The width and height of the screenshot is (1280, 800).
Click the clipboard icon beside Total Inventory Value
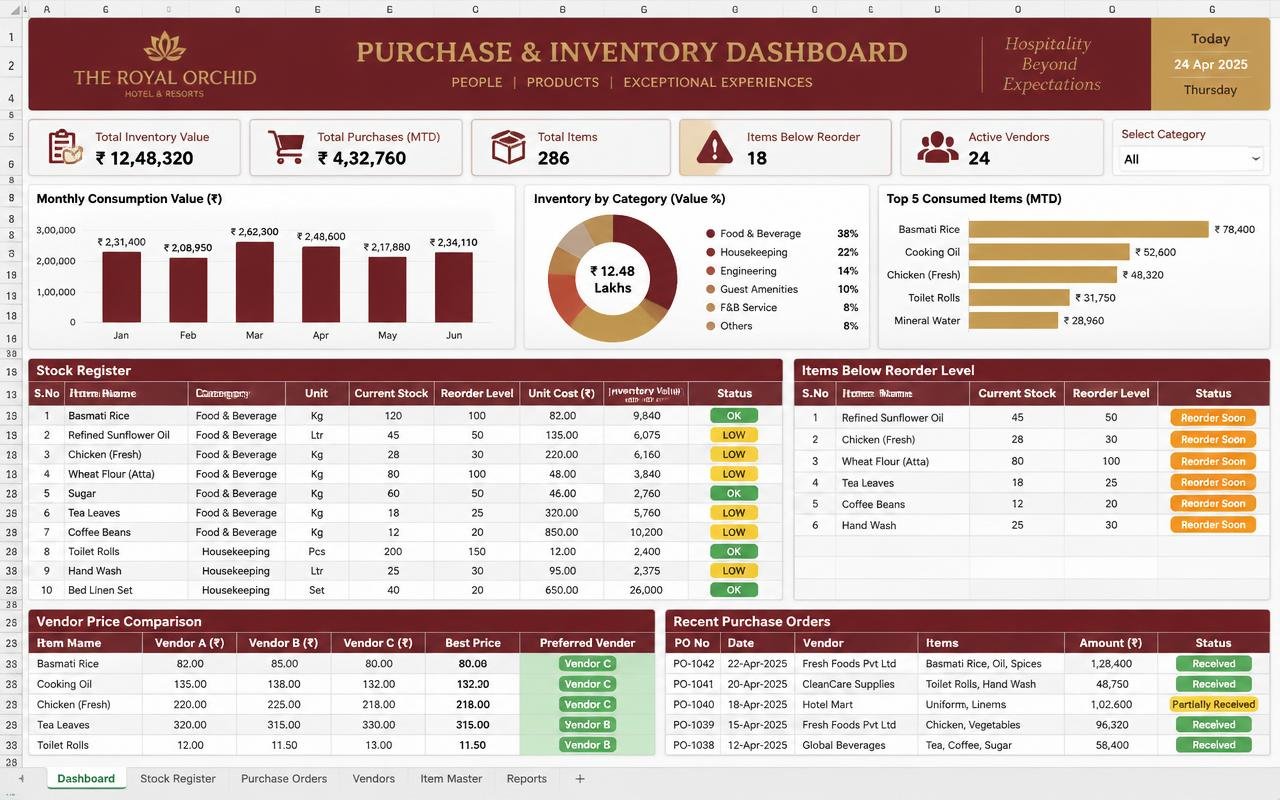[x=66, y=147]
